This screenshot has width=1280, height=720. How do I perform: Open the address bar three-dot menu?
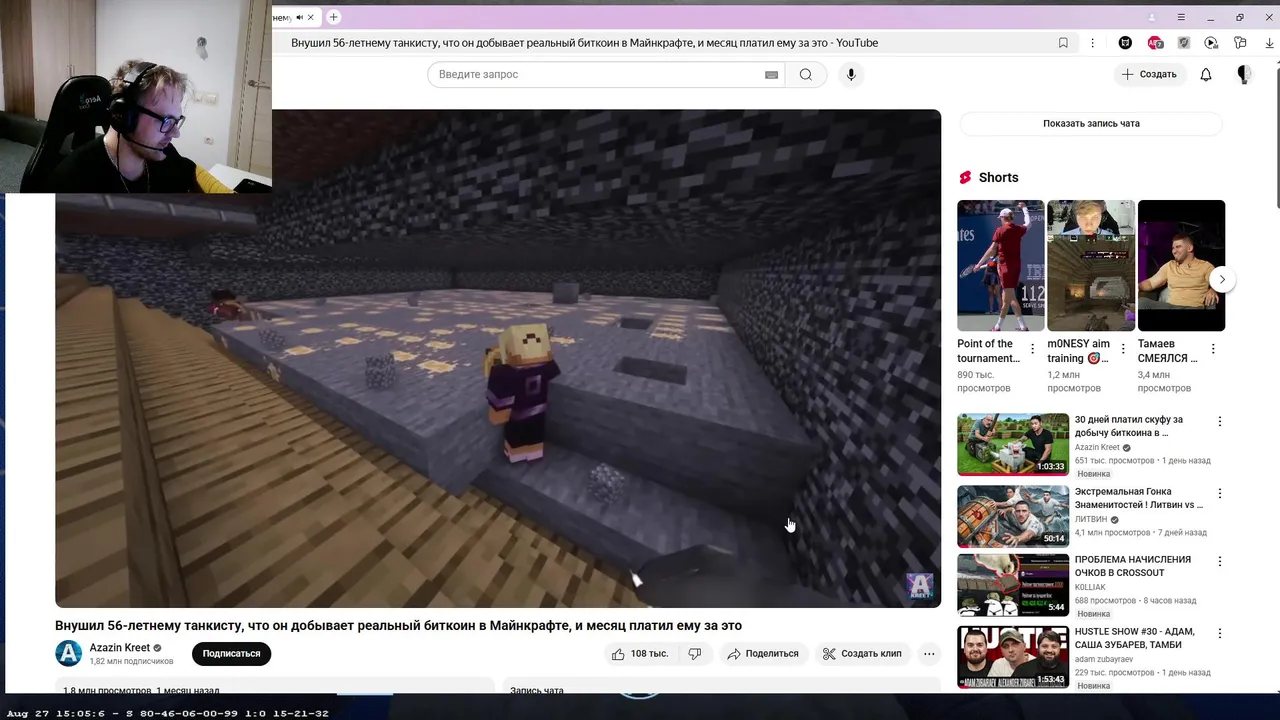pyautogui.click(x=1092, y=43)
